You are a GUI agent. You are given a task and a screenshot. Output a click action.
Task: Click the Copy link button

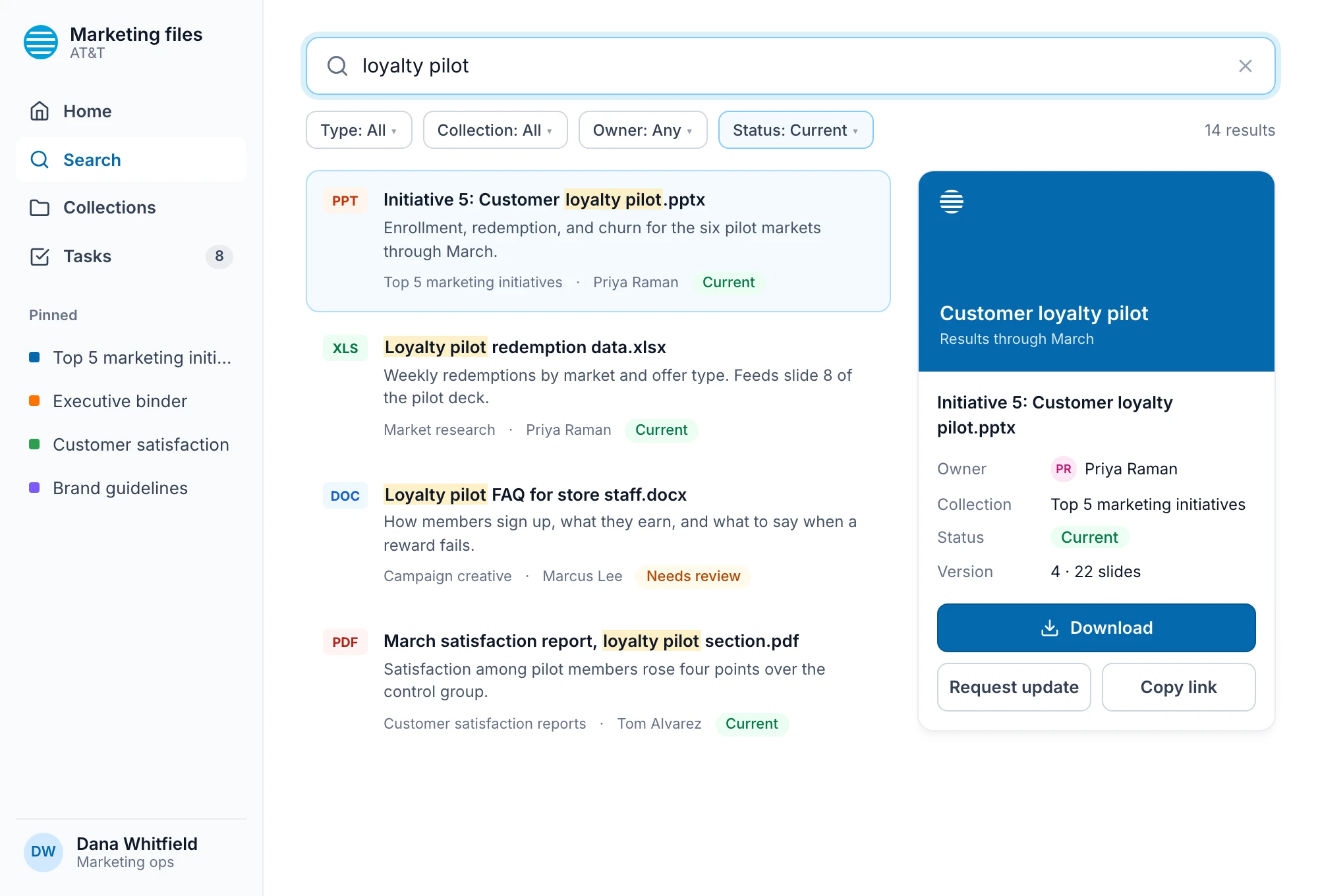(x=1178, y=687)
